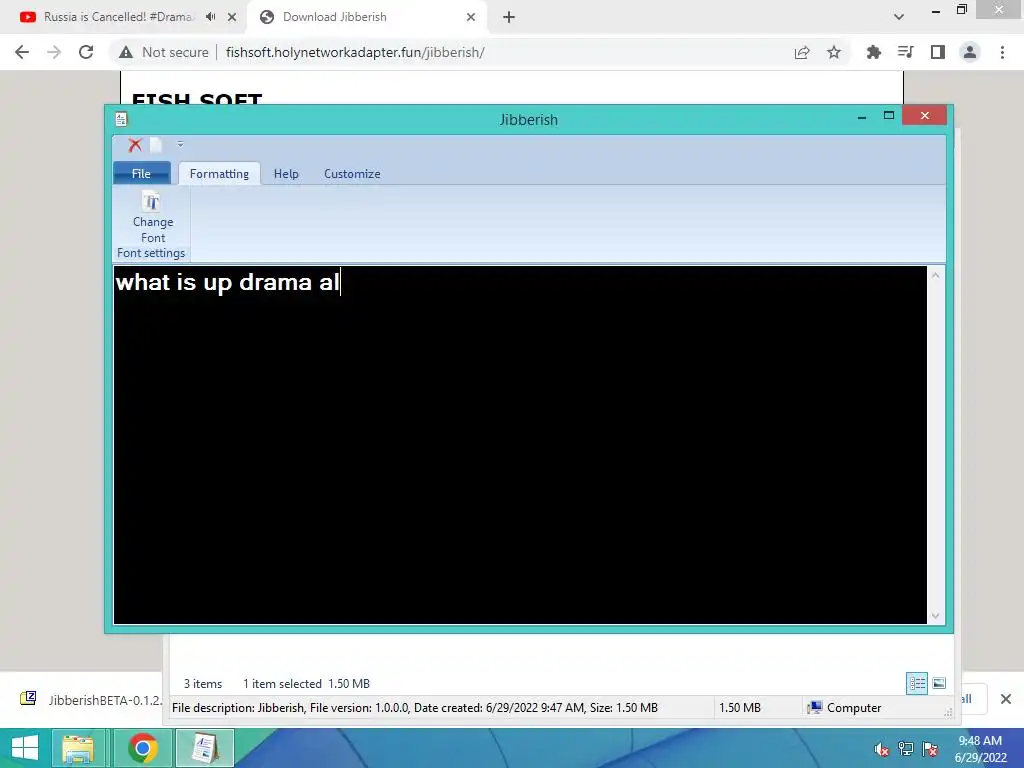Open the Windows Start button
Screen dimensions: 1024x768
(x=25, y=748)
